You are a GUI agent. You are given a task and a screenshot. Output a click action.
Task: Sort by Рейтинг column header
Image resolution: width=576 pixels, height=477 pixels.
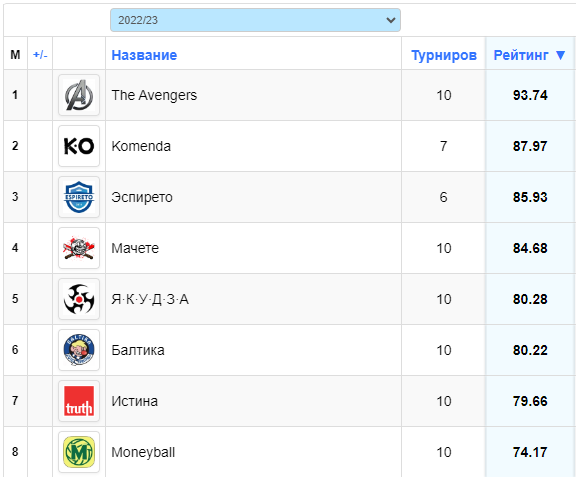tap(521, 55)
